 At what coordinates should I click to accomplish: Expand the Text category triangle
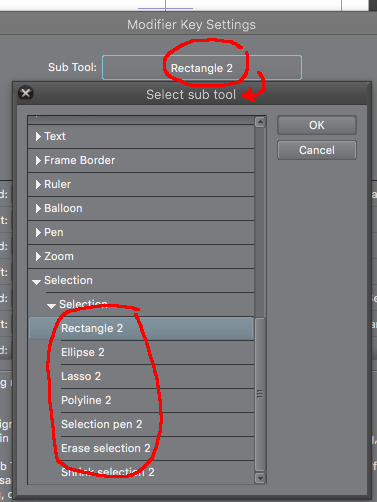tap(38, 136)
